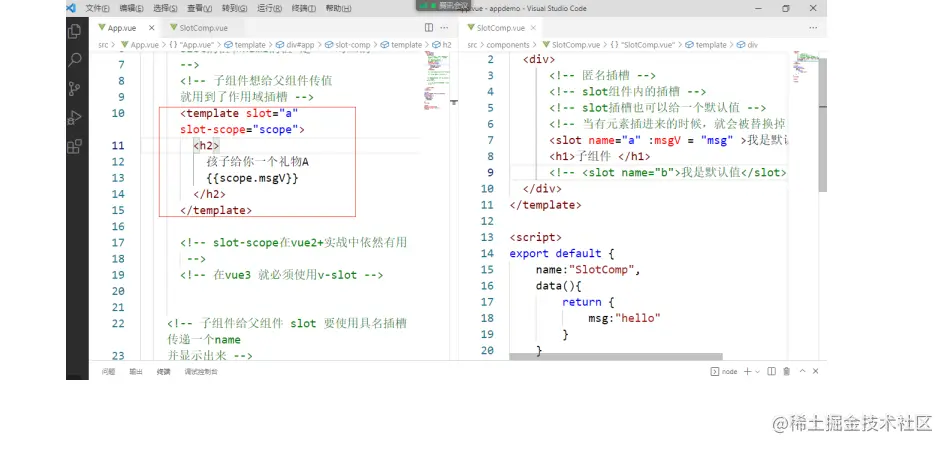Open the 编辑(E) menu

131,8
